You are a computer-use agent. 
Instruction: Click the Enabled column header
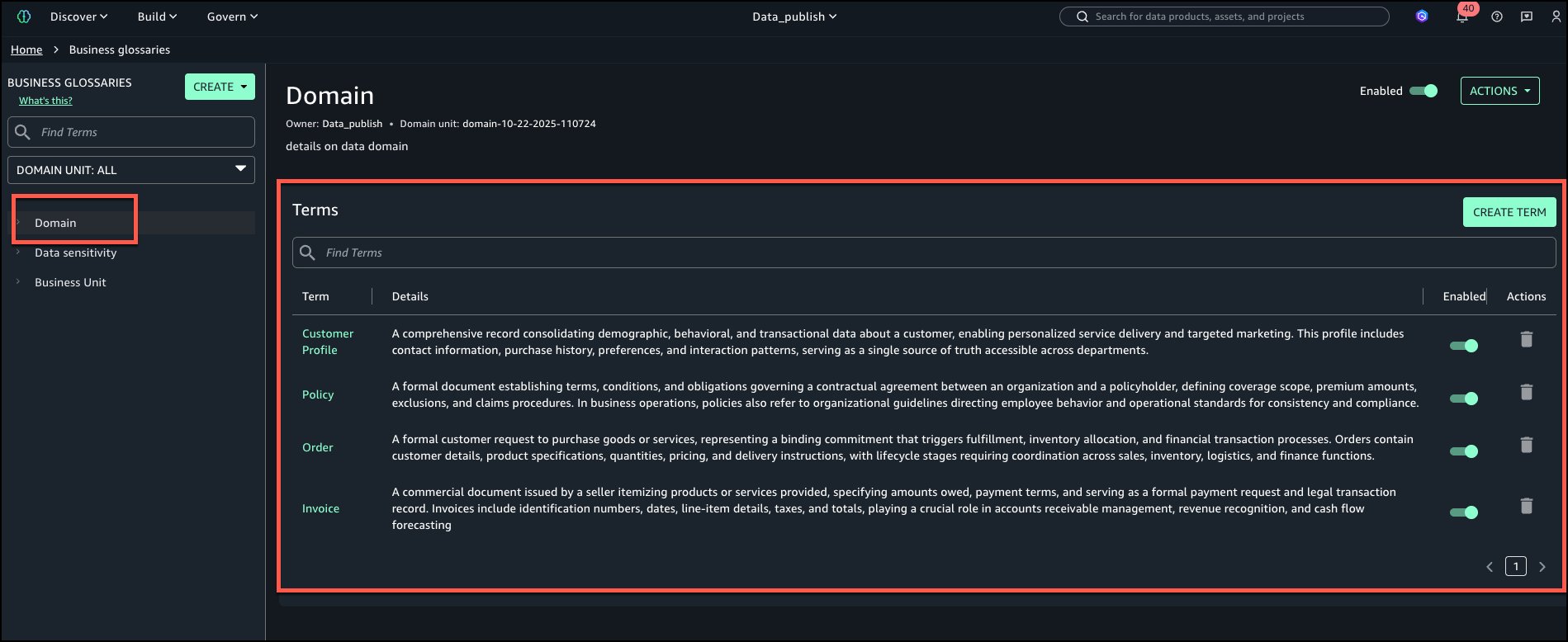(1464, 296)
